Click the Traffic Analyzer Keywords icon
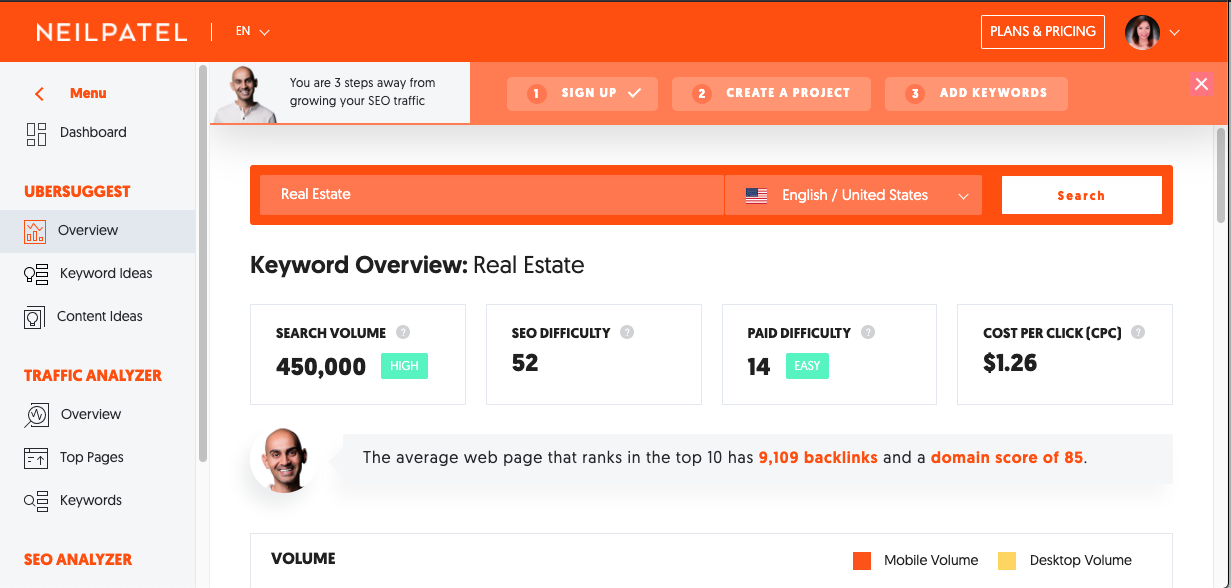Screen dimensions: 1231x588 click(x=36, y=501)
